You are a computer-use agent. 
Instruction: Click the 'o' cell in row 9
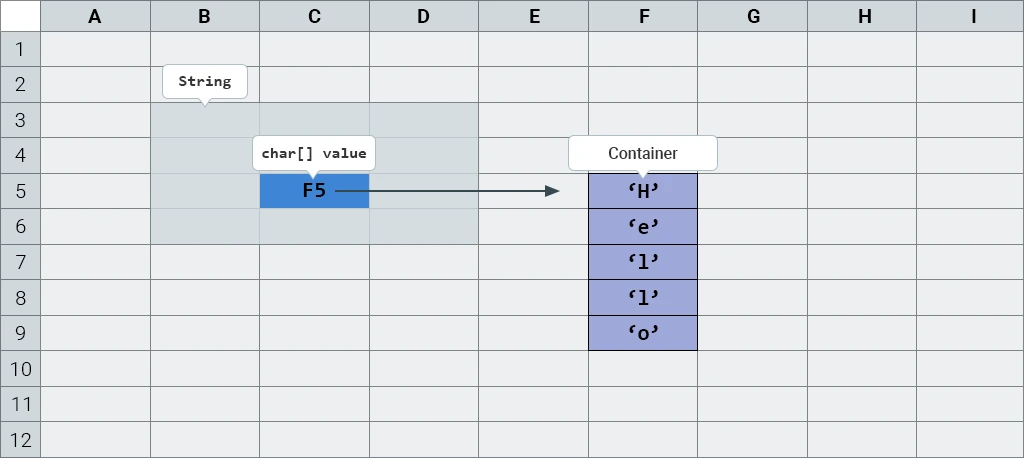pyautogui.click(x=643, y=333)
